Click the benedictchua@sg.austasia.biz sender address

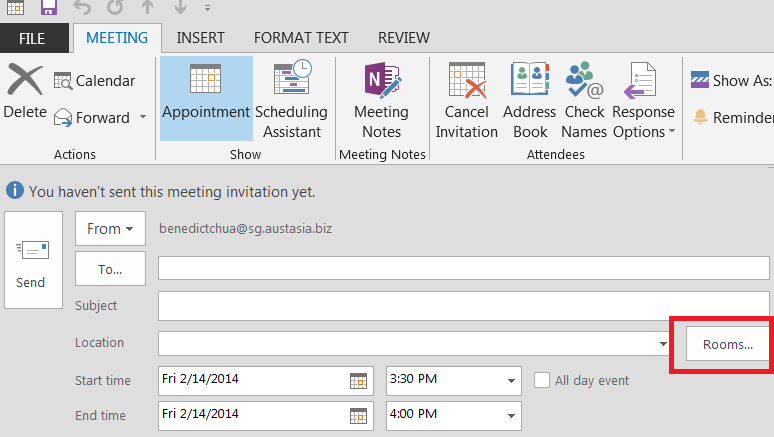(x=245, y=229)
